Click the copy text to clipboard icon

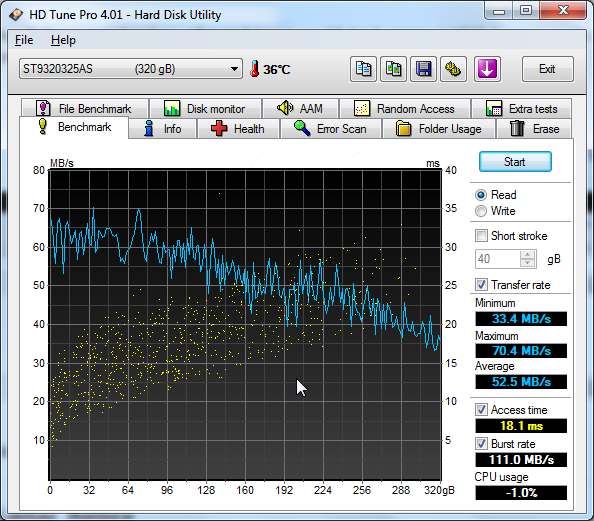(x=363, y=69)
